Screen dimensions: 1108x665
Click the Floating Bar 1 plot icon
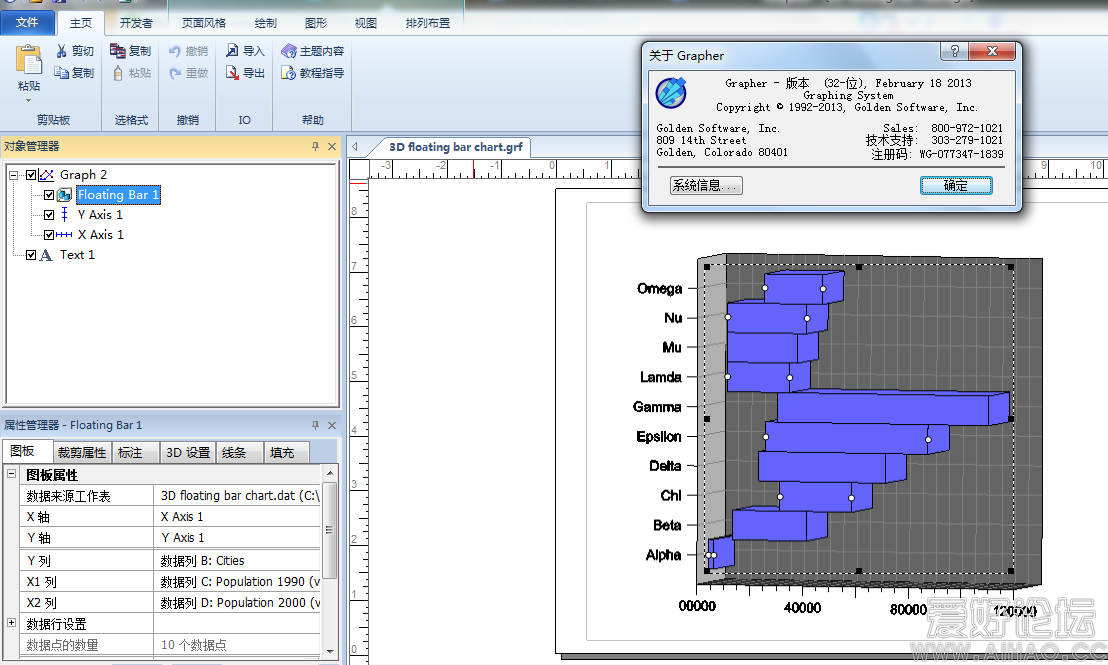click(64, 195)
